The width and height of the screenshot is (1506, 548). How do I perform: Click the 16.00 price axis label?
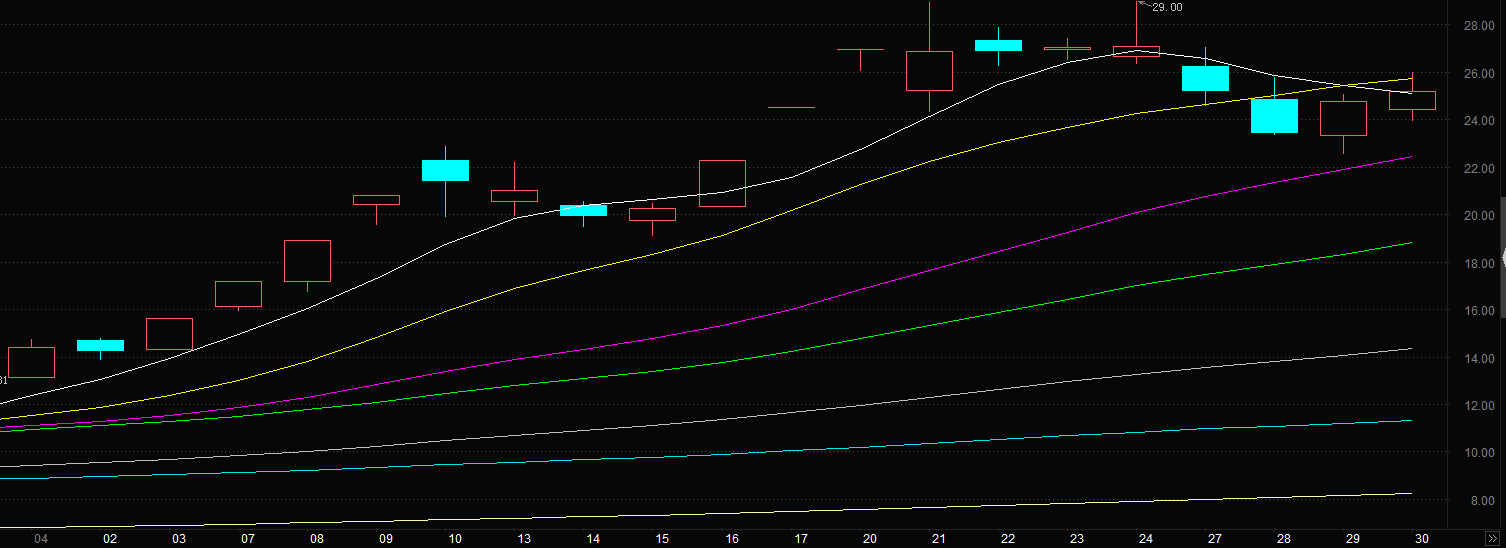click(x=1478, y=311)
